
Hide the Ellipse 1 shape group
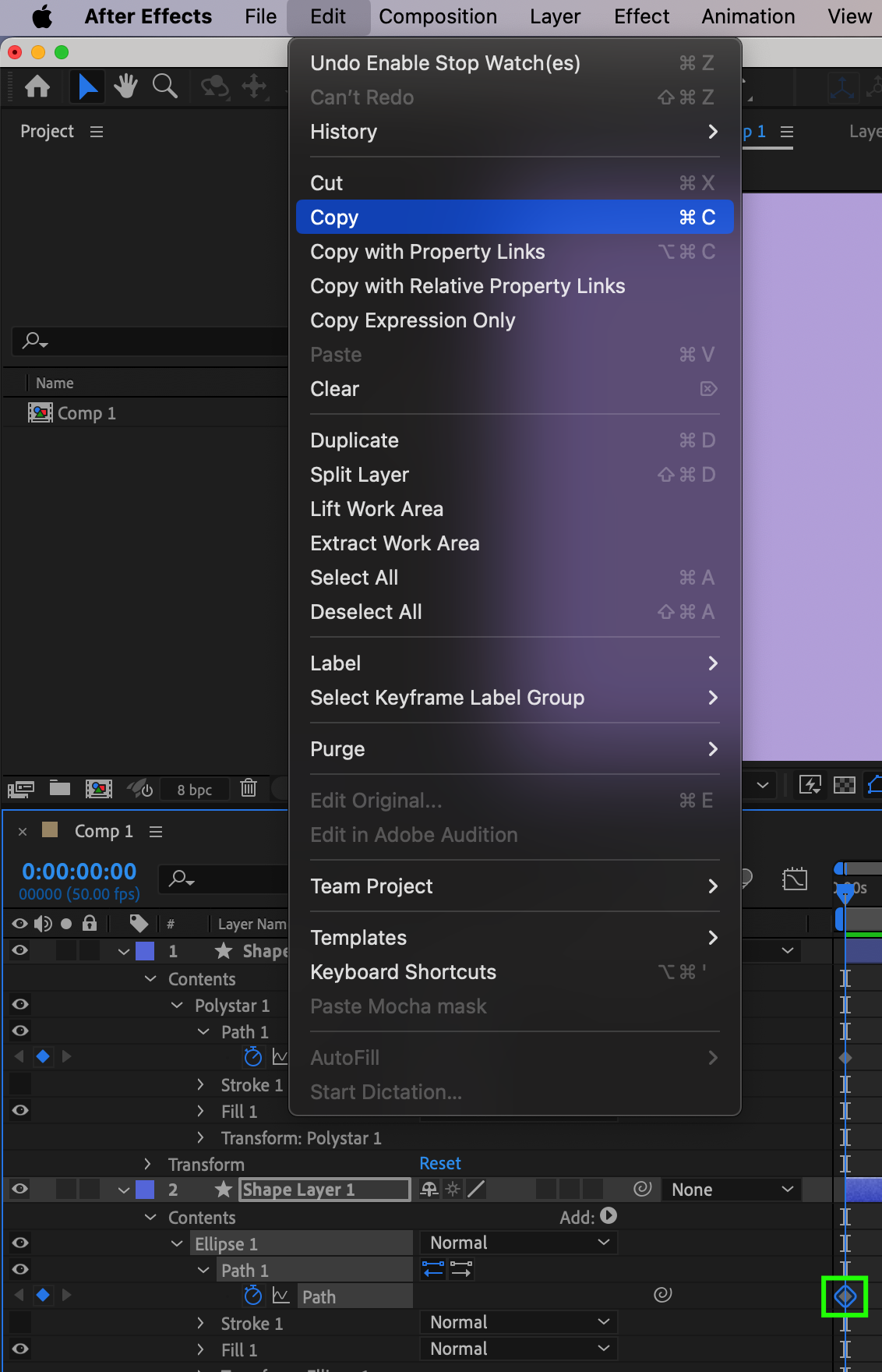click(x=20, y=1243)
